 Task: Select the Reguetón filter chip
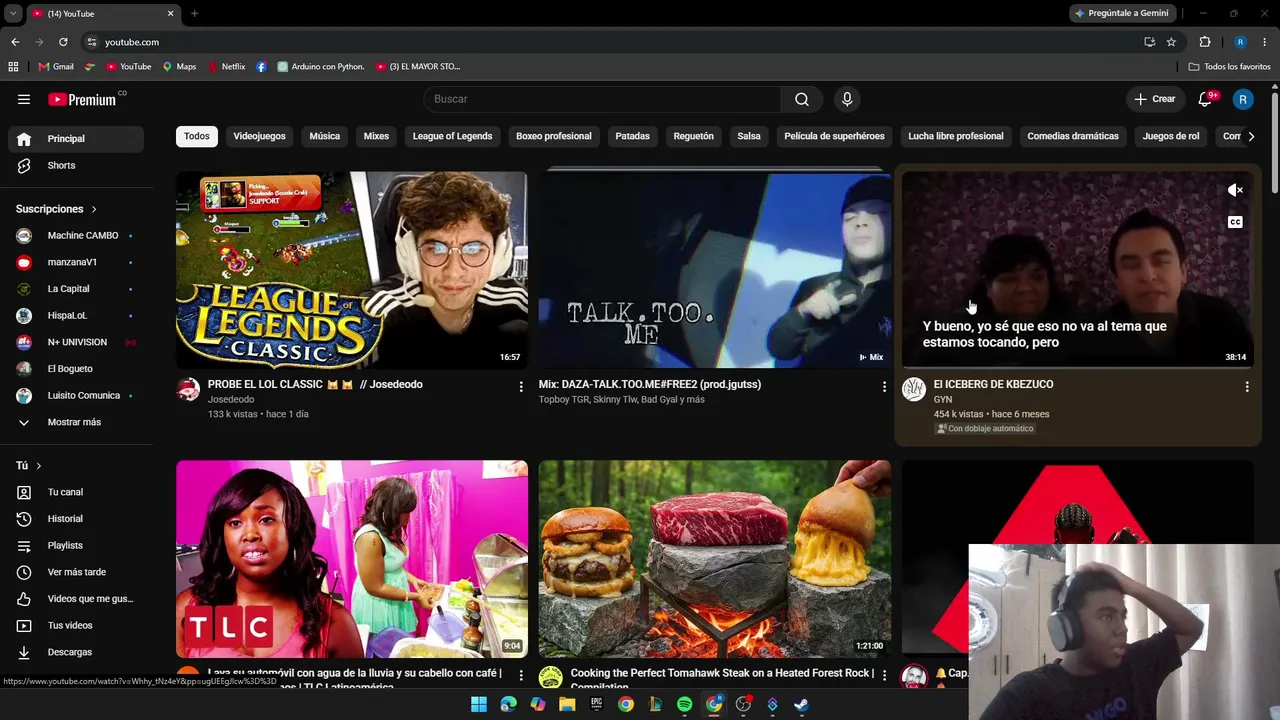(x=694, y=136)
